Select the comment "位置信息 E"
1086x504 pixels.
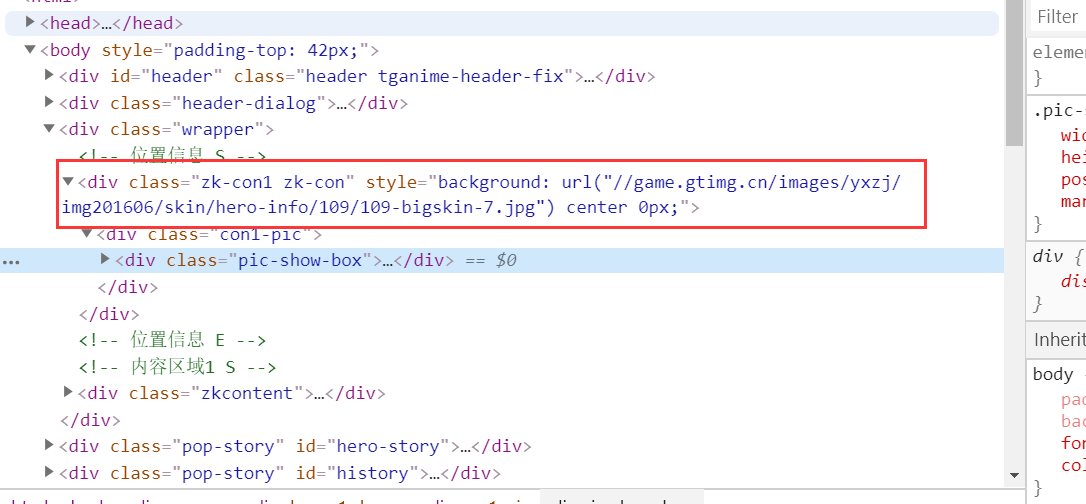[x=172, y=340]
